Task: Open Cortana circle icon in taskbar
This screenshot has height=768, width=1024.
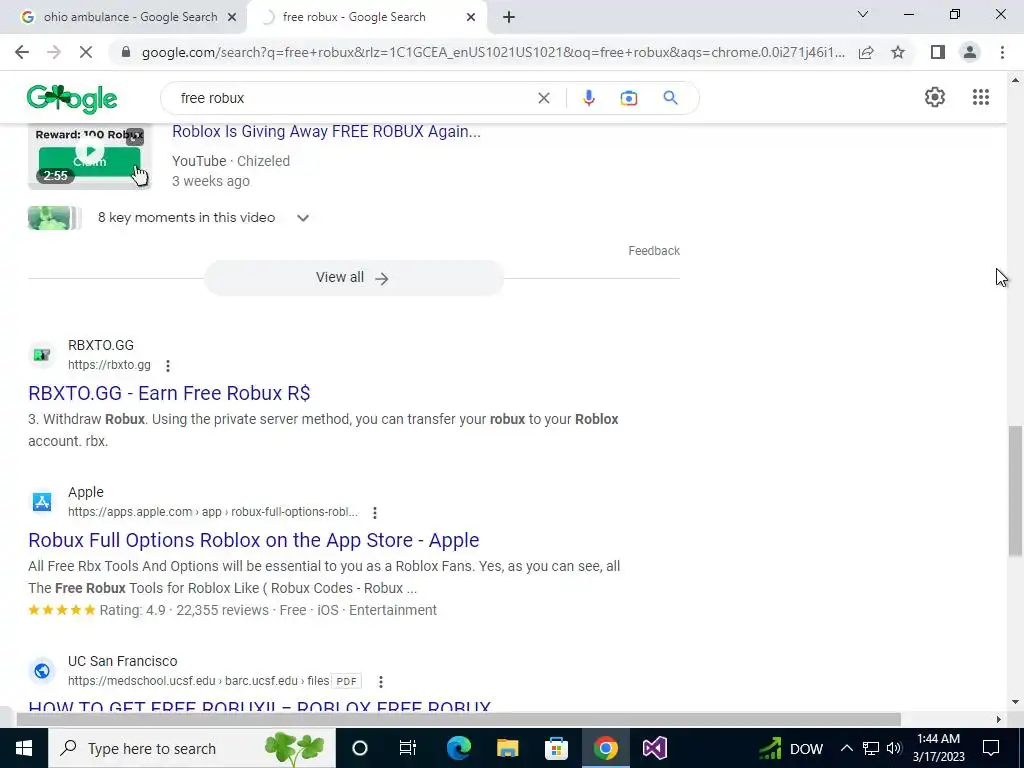Action: point(360,748)
